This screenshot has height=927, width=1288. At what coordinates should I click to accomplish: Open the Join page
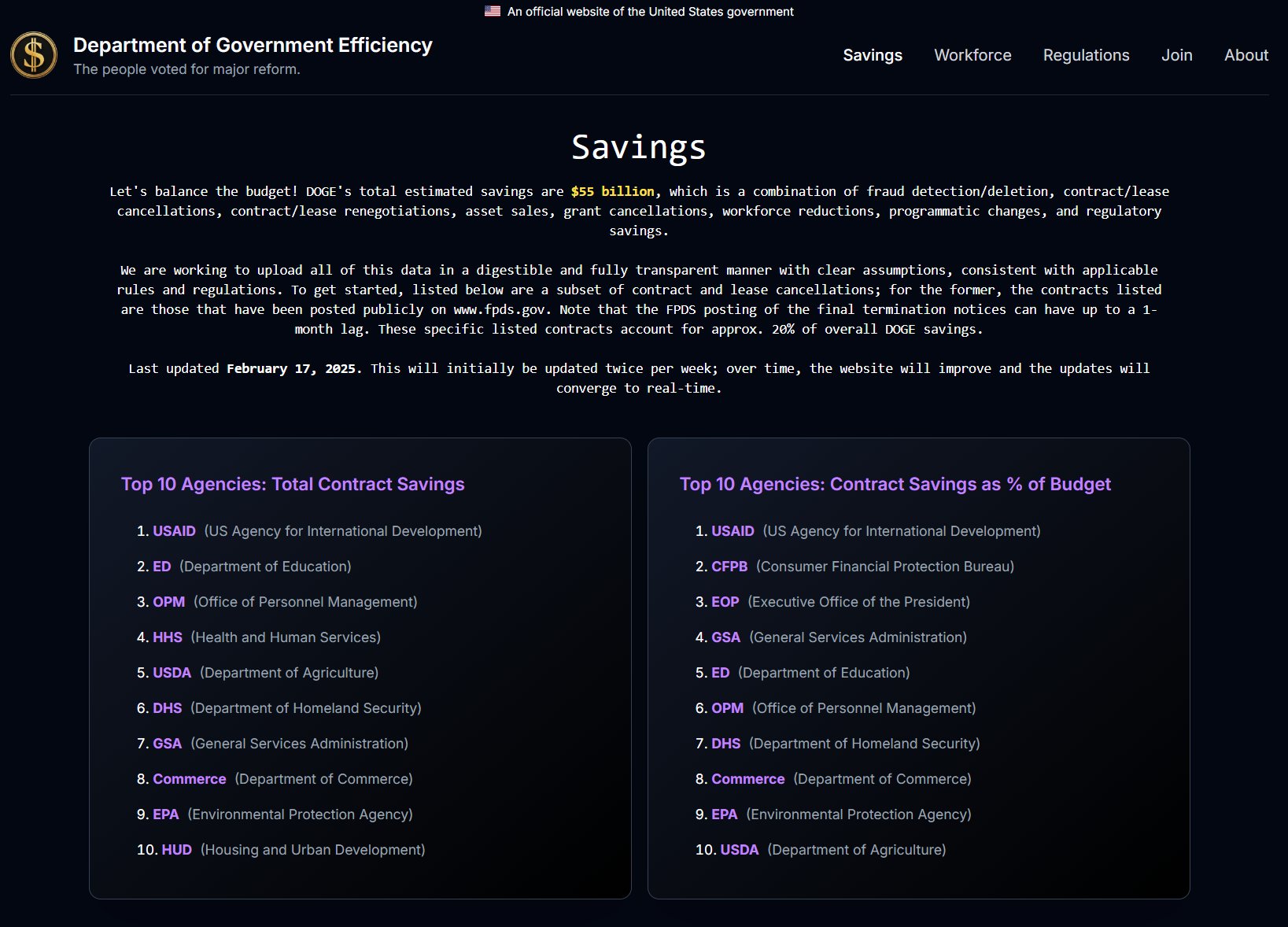pyautogui.click(x=1176, y=55)
